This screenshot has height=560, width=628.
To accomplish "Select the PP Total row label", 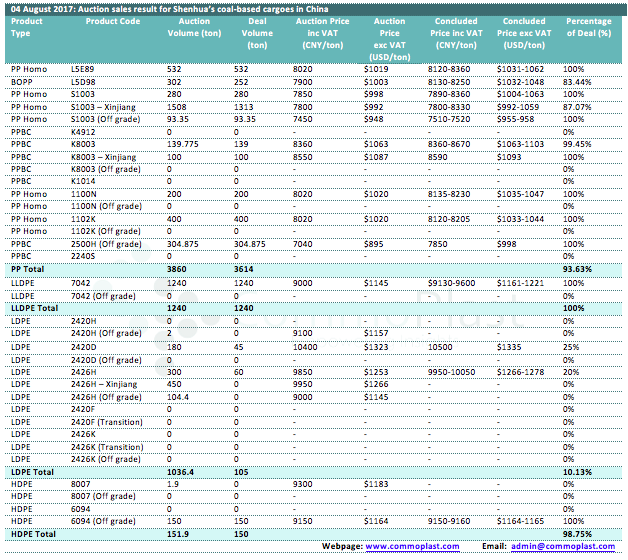I will point(27,268).
